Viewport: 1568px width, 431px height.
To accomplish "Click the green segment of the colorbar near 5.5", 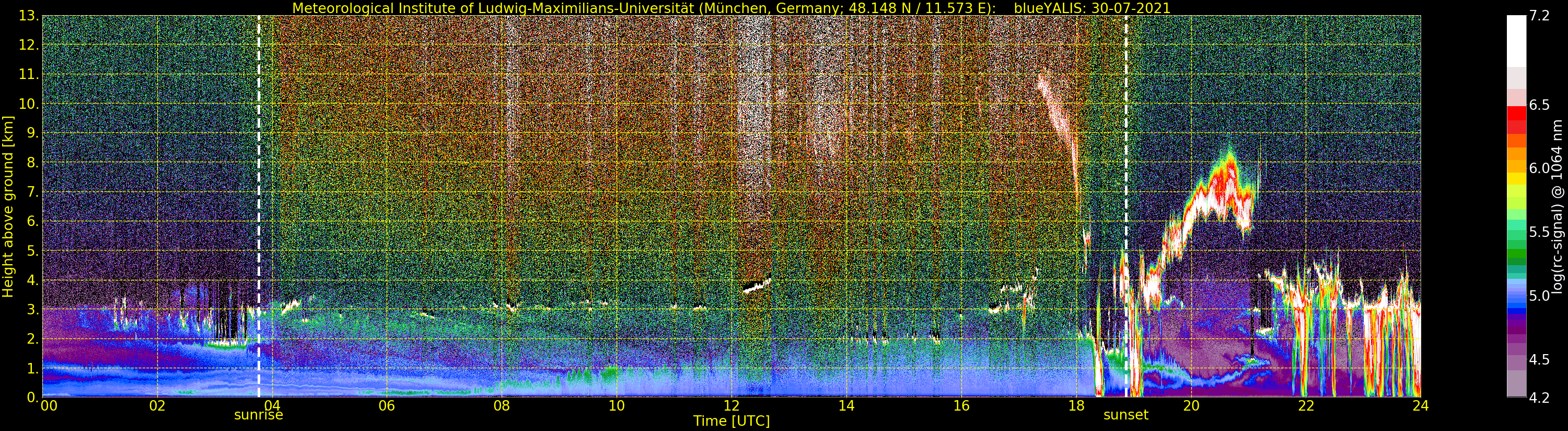I will coord(1516,244).
